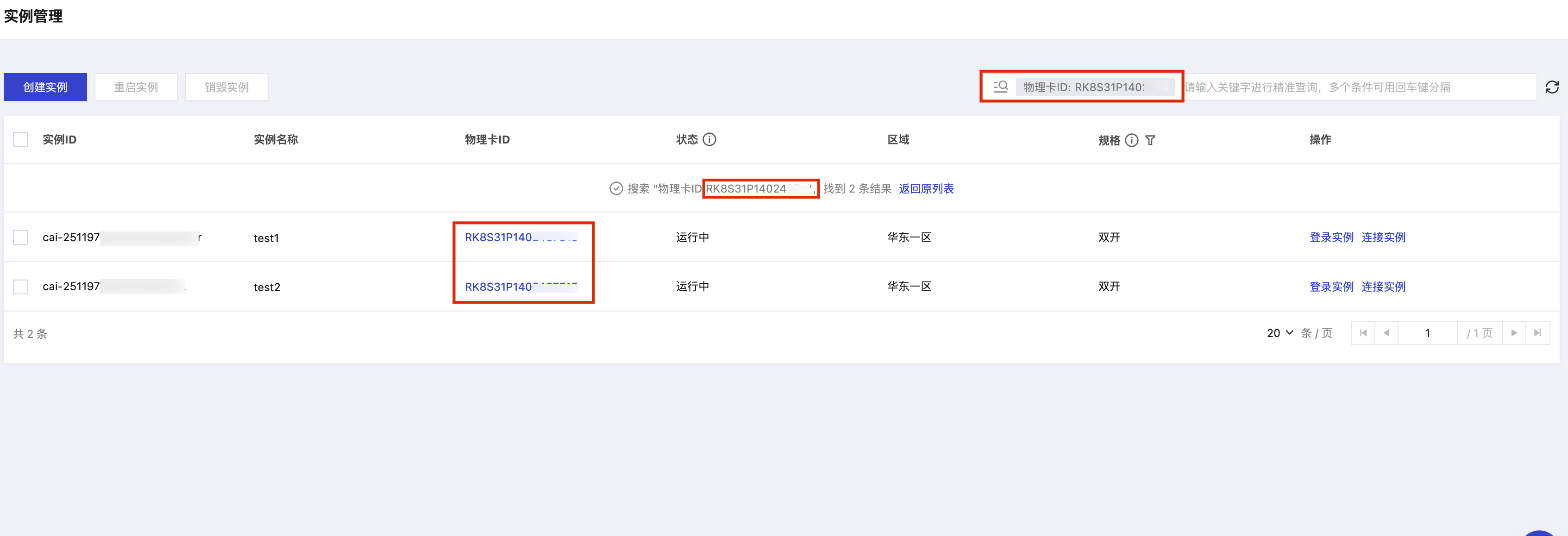Click the 实例管理 page title

(x=33, y=16)
